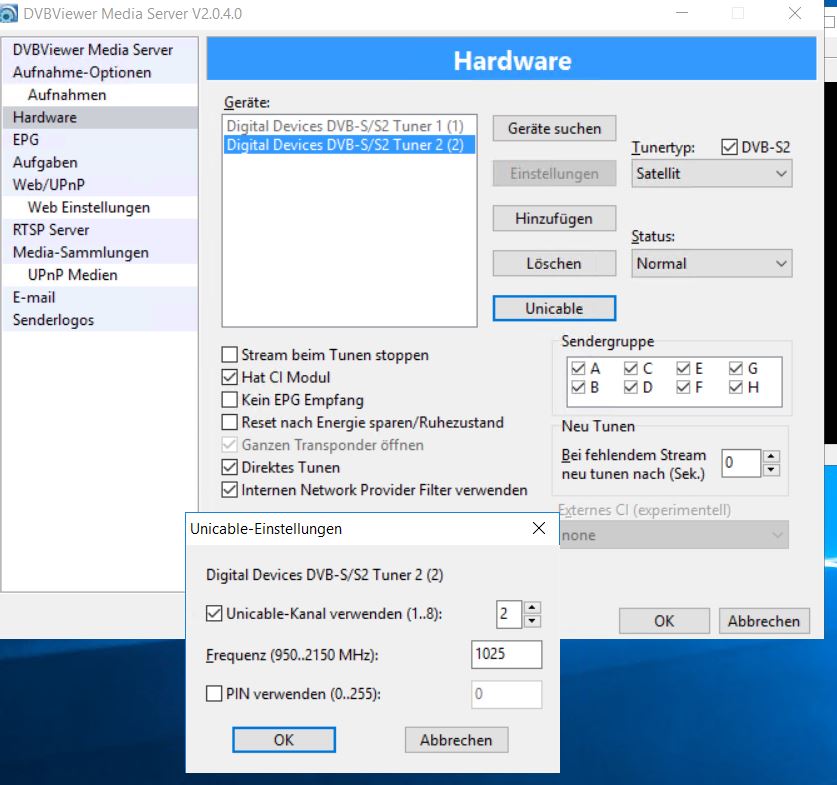Click Hinzufügen button
The image size is (837, 785).
click(554, 218)
